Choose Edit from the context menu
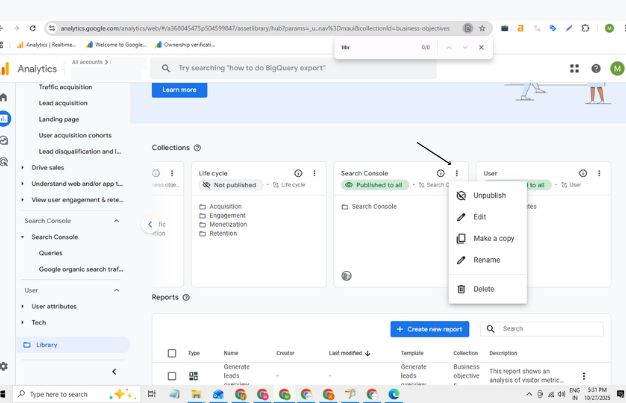Viewport: 626px width, 403px height. pos(487,217)
